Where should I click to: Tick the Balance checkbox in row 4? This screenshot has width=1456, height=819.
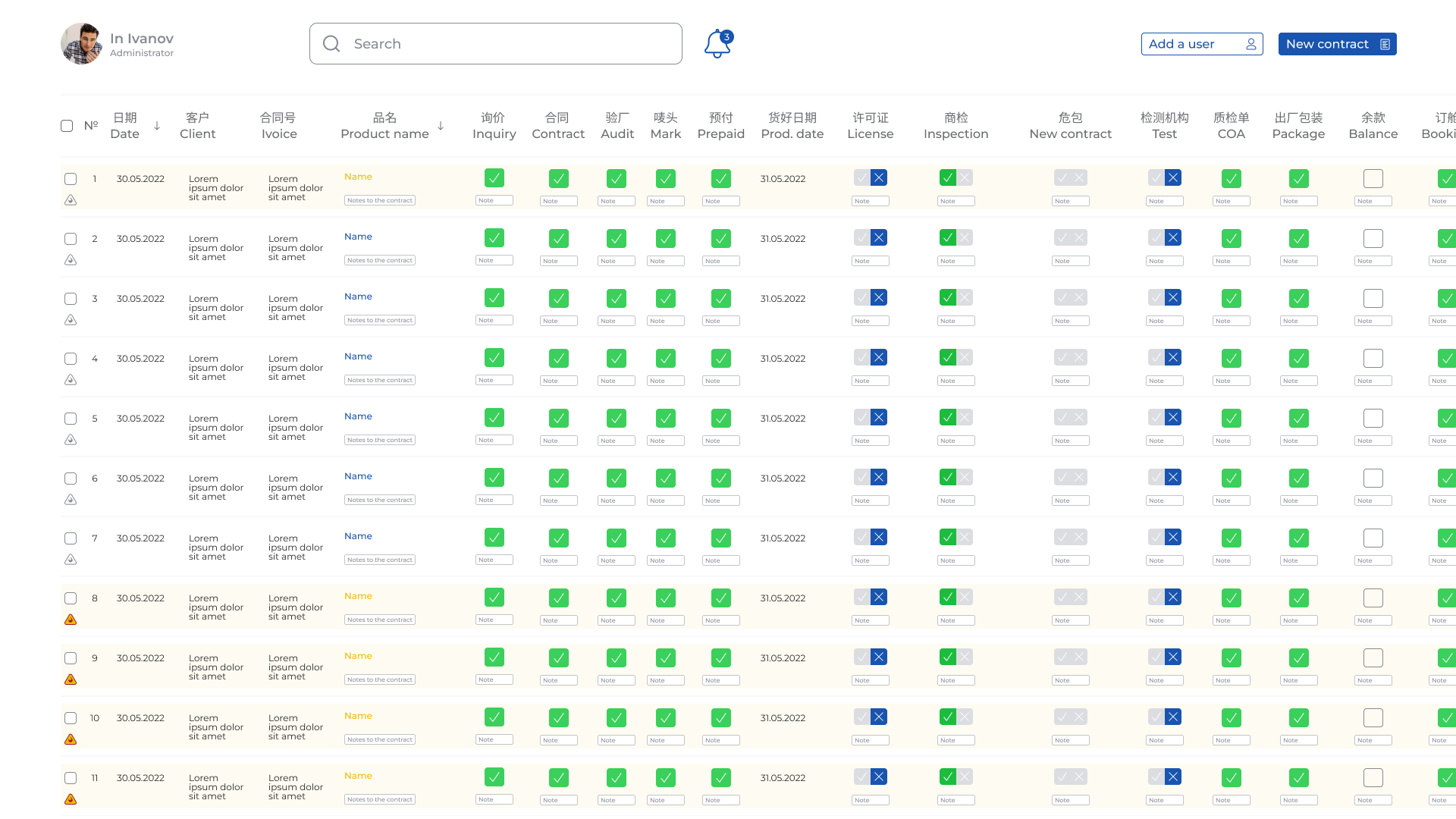[1373, 358]
